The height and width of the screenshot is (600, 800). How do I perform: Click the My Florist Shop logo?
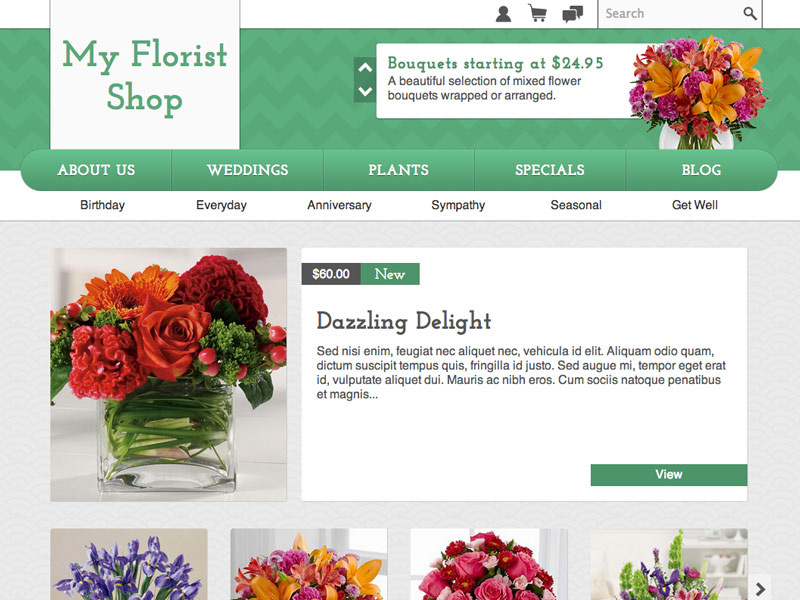[145, 75]
